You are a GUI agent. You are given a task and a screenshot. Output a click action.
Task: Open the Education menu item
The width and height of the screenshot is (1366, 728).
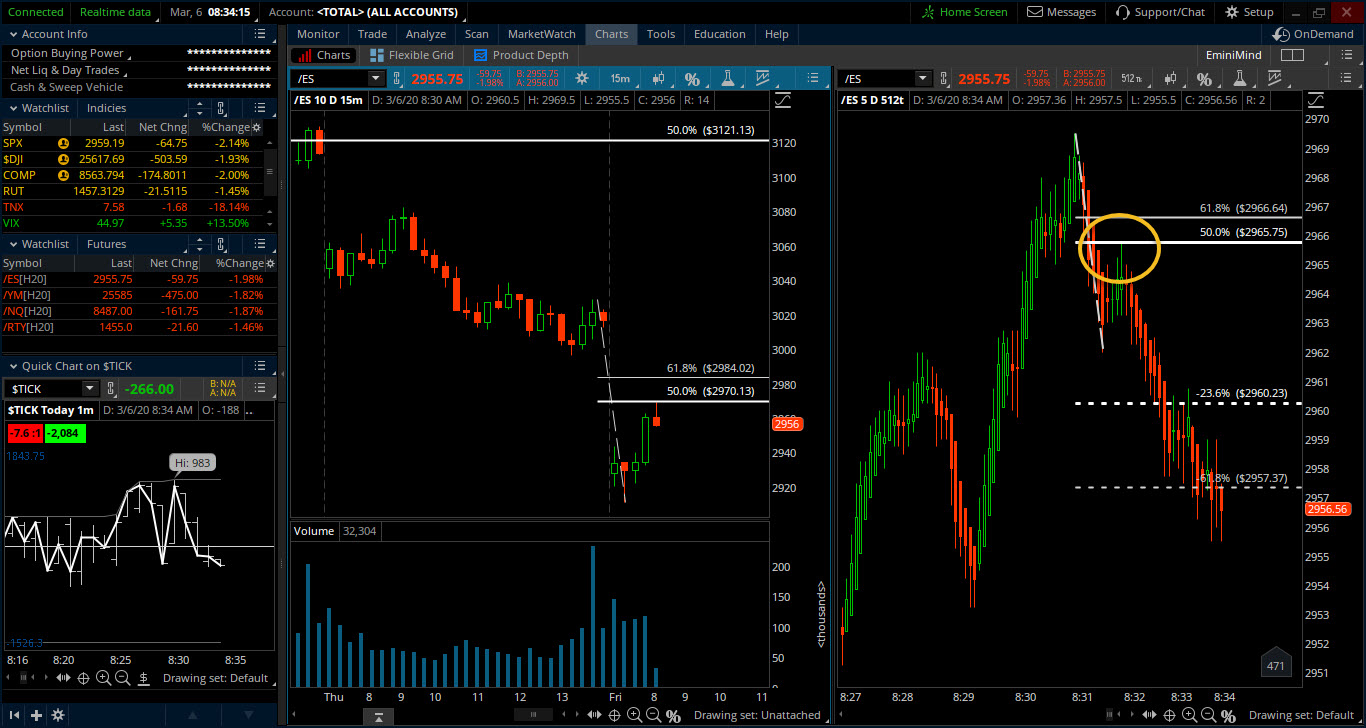(x=719, y=33)
